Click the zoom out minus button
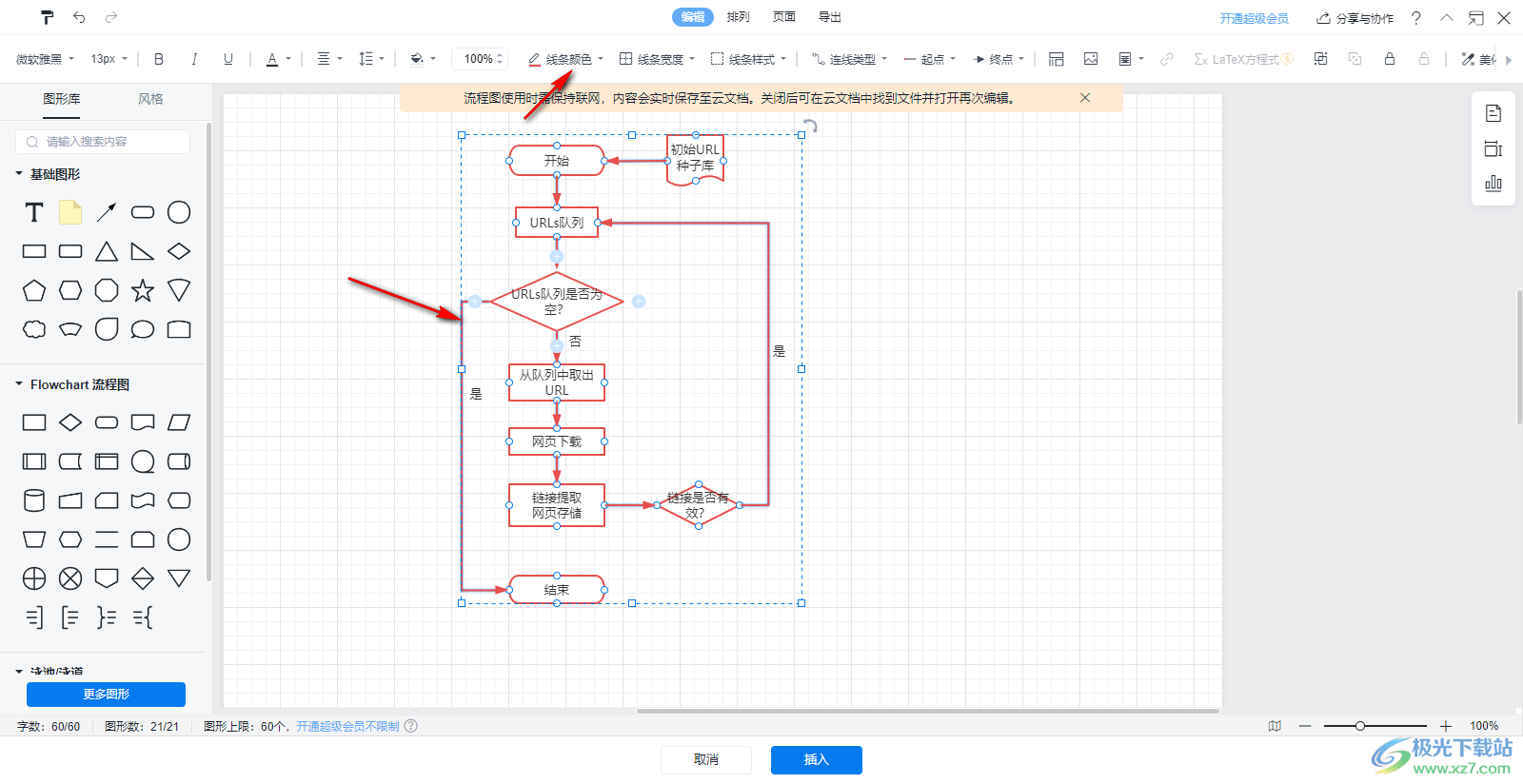The height and width of the screenshot is (784, 1523). tap(1305, 726)
